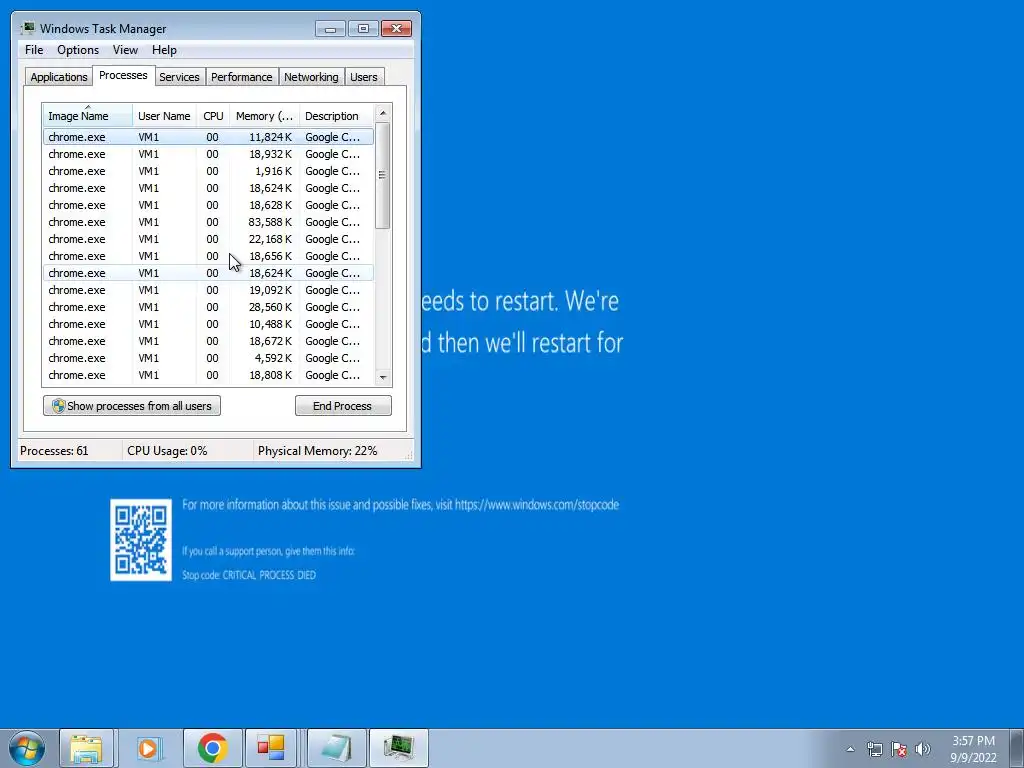Open Windows Explorer from taskbar
1024x768 pixels.
coord(86,748)
